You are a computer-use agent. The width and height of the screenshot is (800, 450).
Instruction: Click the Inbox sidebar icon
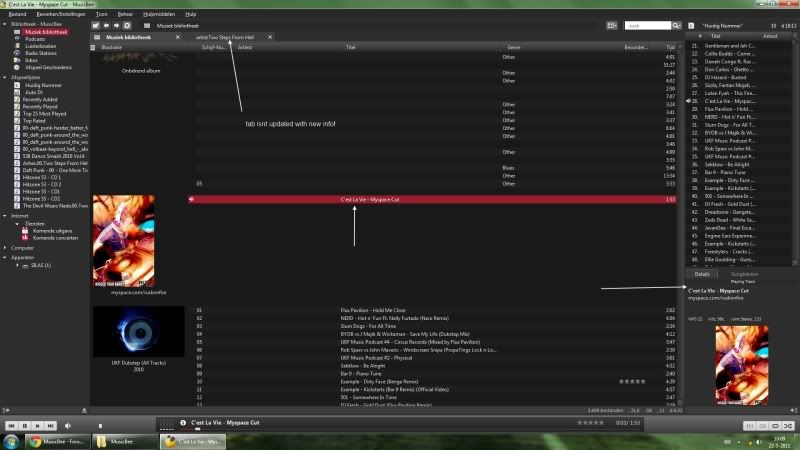pos(17,60)
